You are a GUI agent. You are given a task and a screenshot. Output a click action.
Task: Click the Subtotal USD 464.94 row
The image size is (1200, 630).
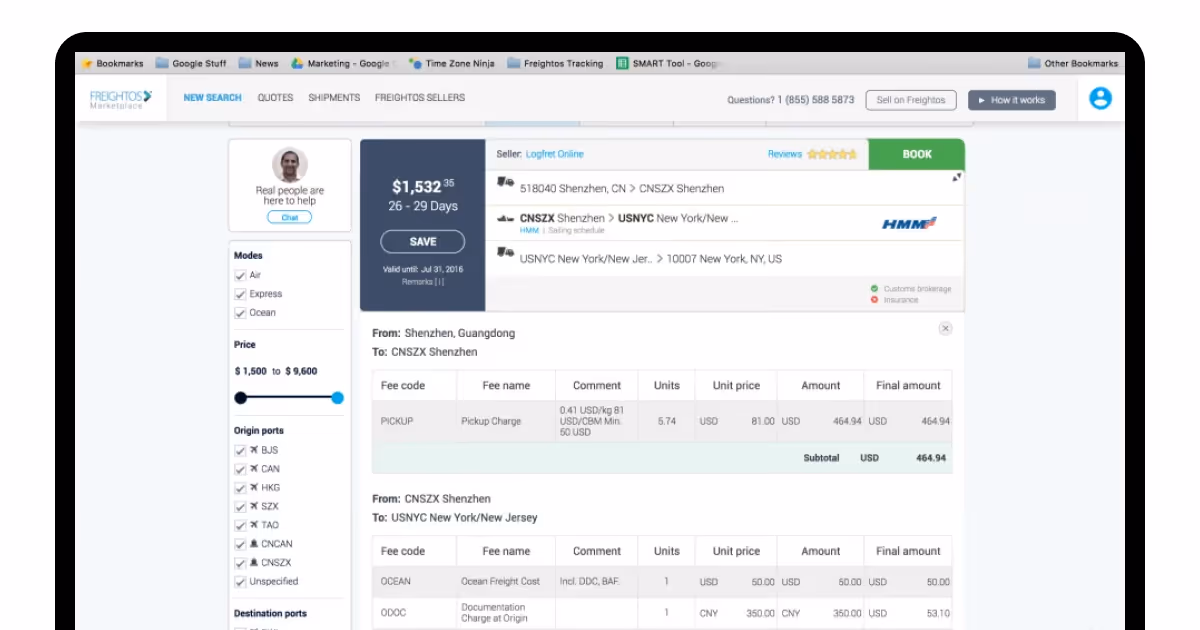[662, 458]
